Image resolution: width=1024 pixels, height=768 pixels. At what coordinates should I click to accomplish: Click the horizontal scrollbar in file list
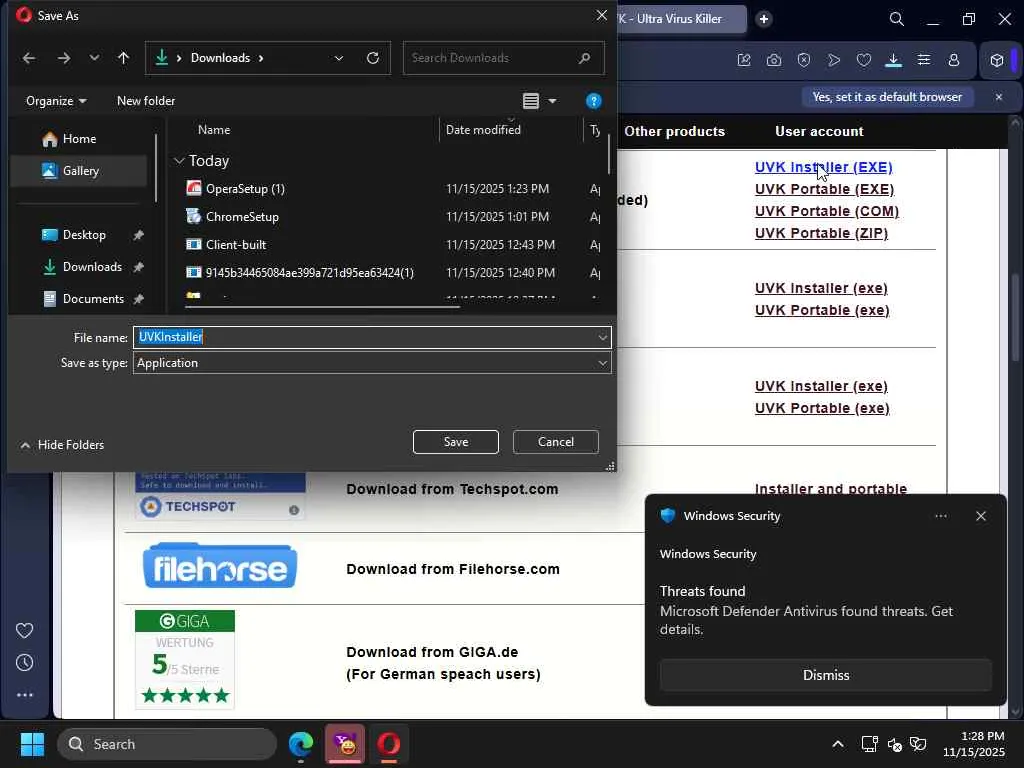pyautogui.click(x=323, y=306)
